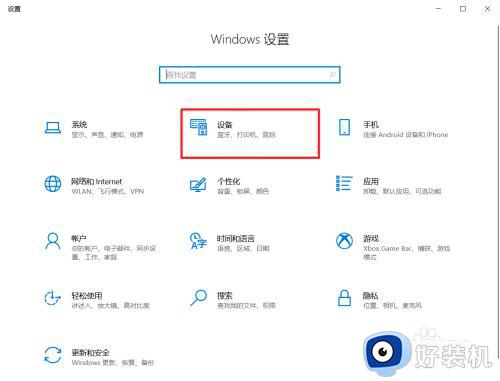
Task: Click the 轻松使用 ease of access icon
Action: point(53,298)
